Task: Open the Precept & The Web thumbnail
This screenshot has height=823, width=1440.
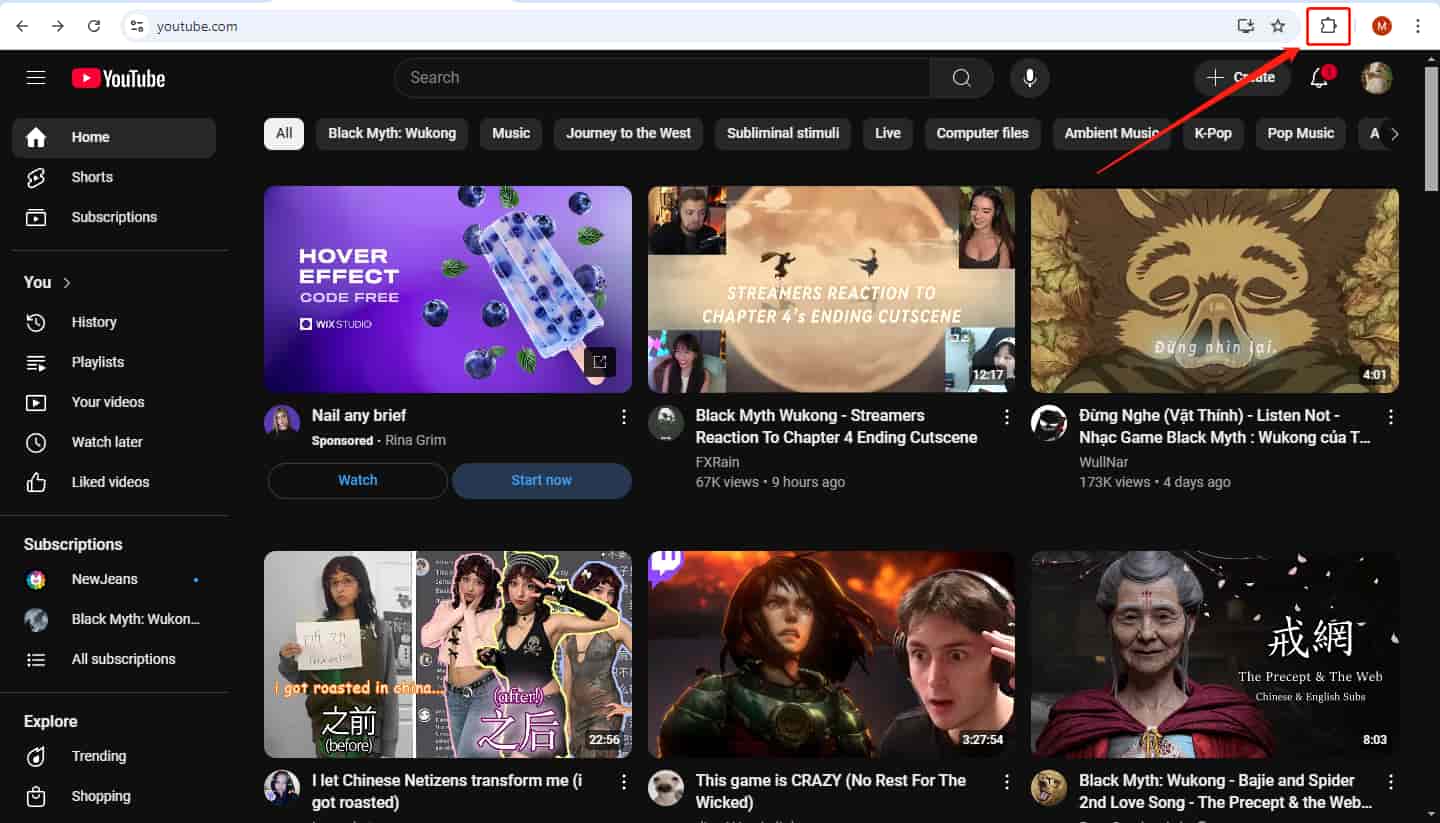Action: 1215,654
